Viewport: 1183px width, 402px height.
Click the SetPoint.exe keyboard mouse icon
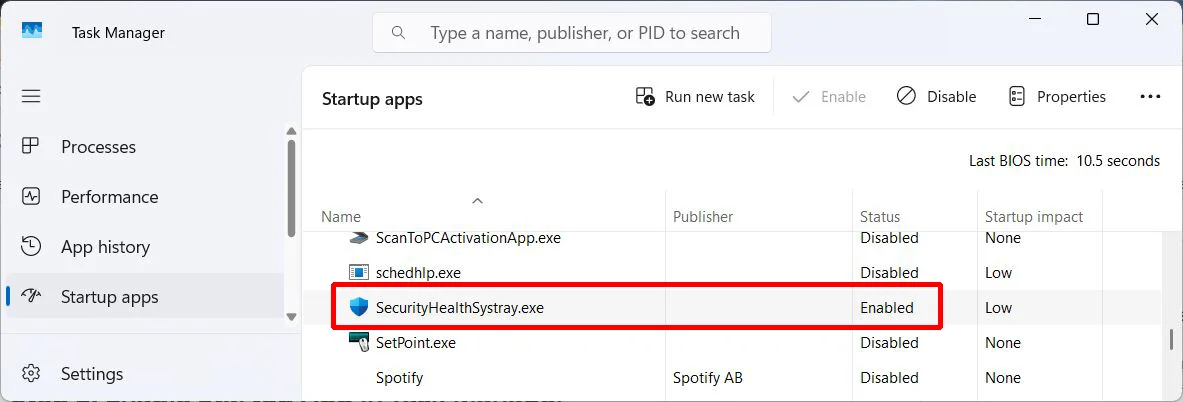click(358, 342)
